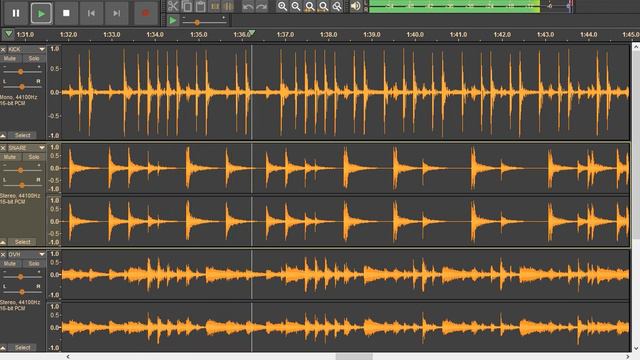Click the timeline ruler at 1:40.0

pyautogui.click(x=415, y=35)
